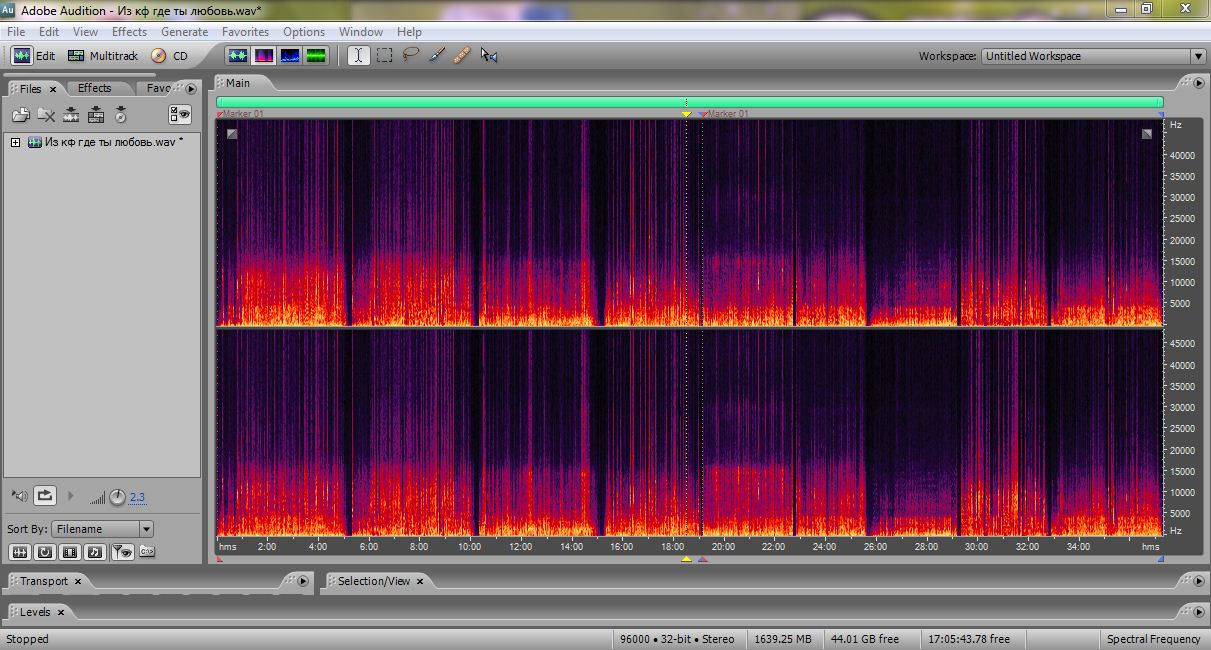The width and height of the screenshot is (1211, 650).
Task: Switch to Spectral Pan Display view
Action: click(x=290, y=56)
